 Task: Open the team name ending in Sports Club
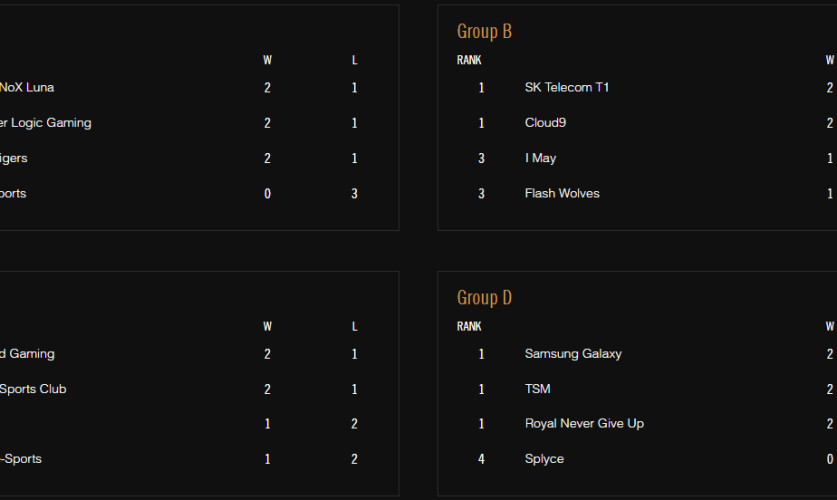point(33,389)
